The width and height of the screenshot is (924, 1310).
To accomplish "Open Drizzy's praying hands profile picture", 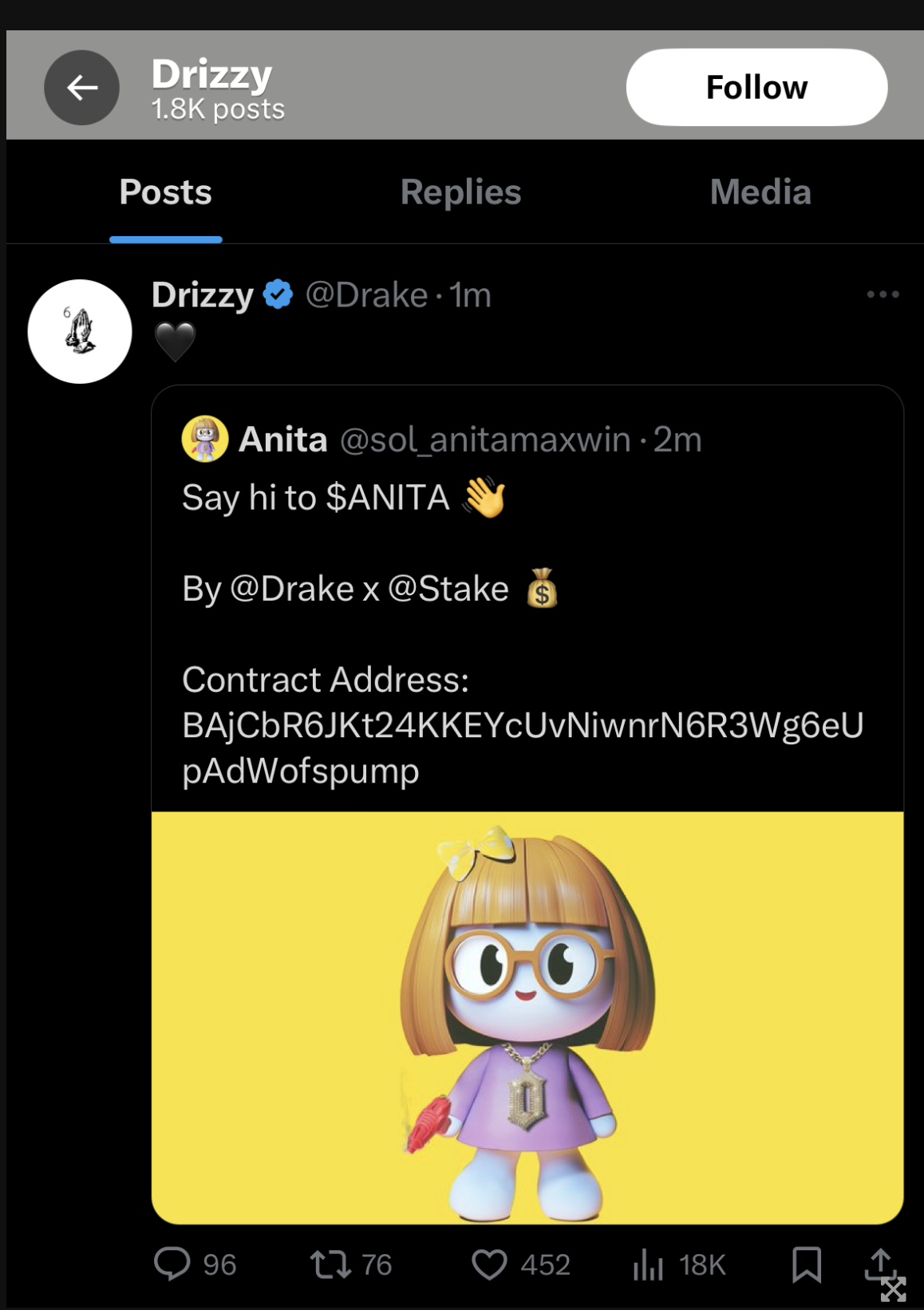I will click(79, 330).
